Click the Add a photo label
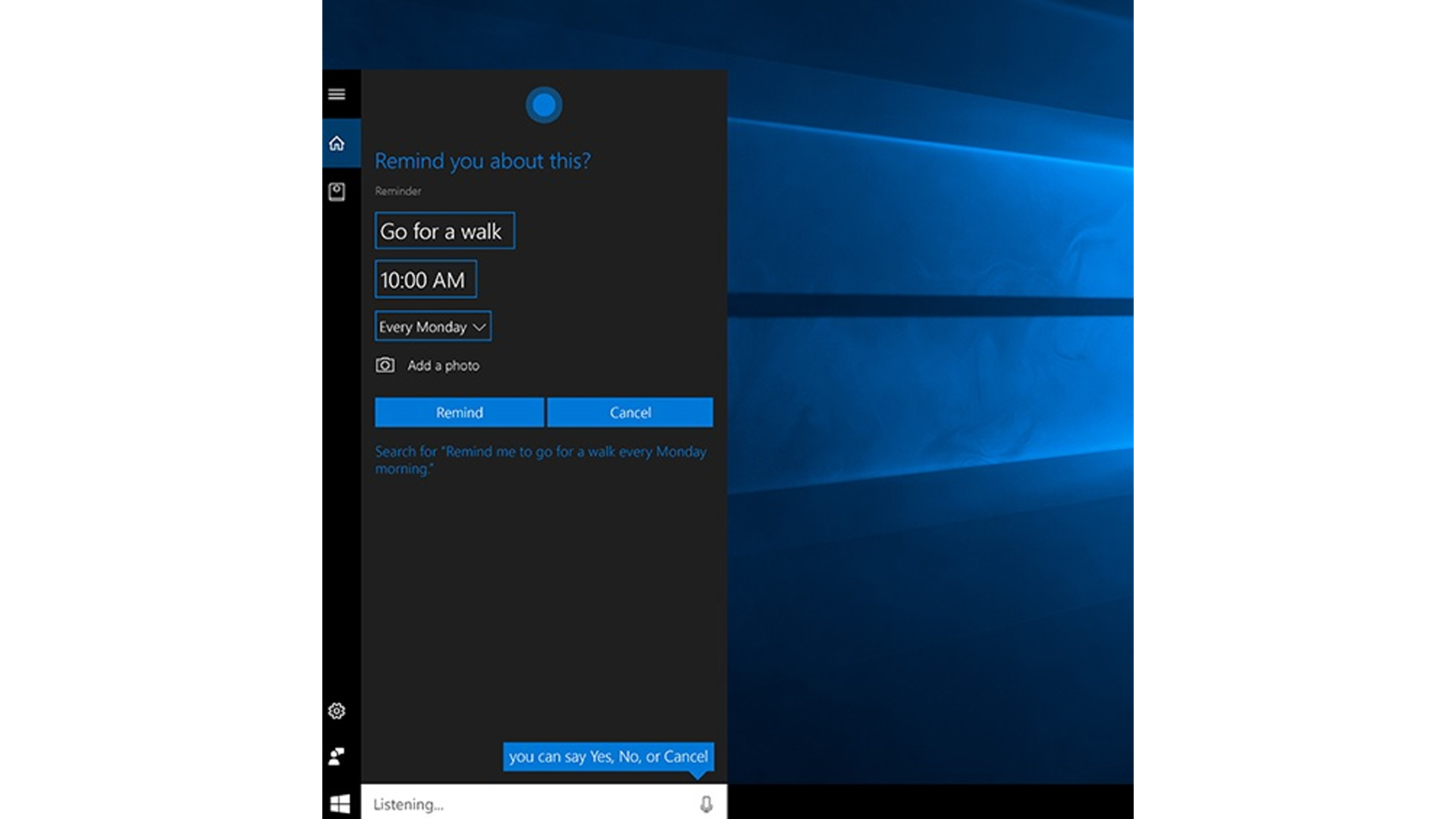Viewport: 1456px width, 819px height. 444,366
